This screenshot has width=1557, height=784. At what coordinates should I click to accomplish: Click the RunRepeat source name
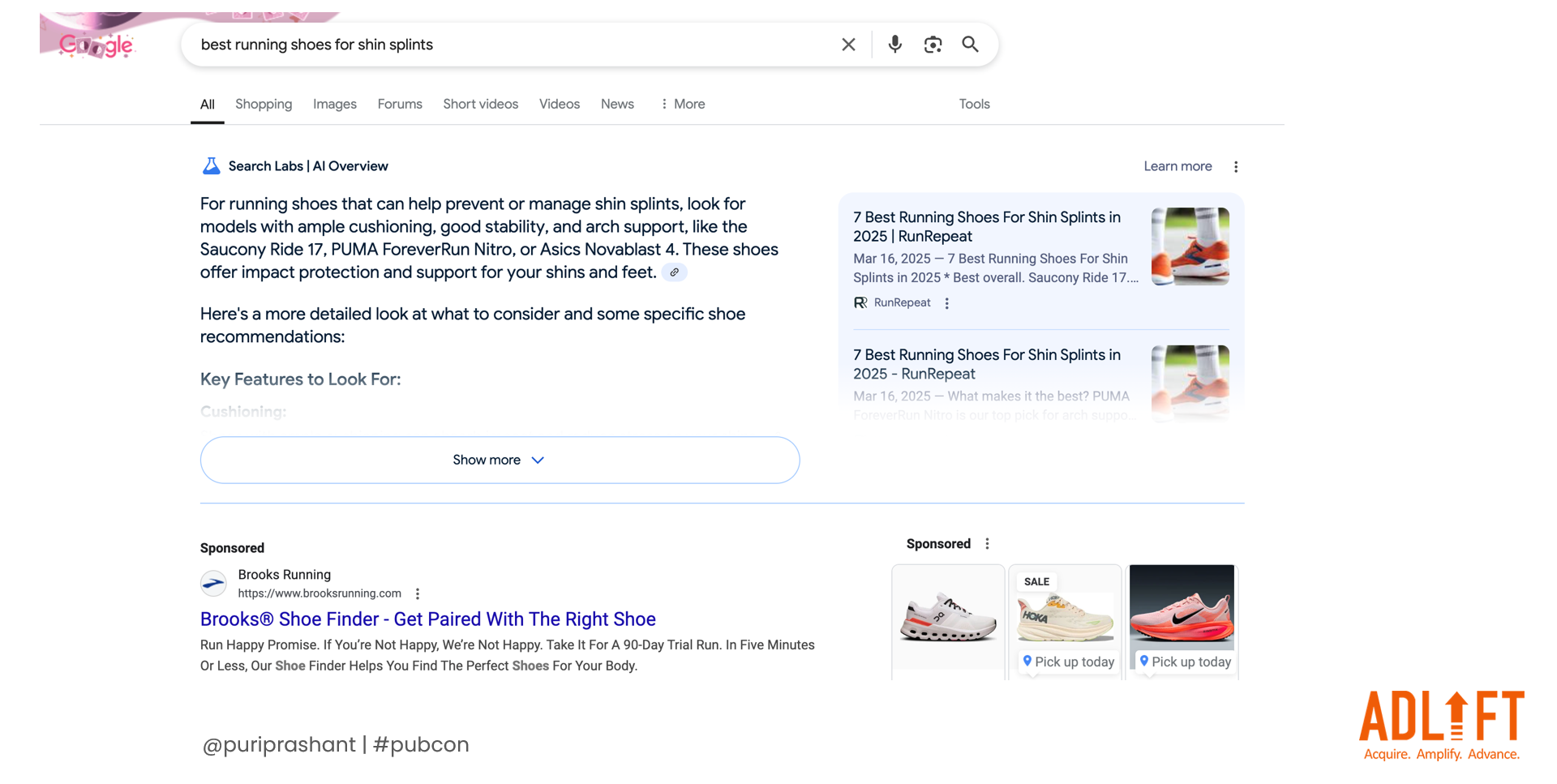pyautogui.click(x=902, y=302)
